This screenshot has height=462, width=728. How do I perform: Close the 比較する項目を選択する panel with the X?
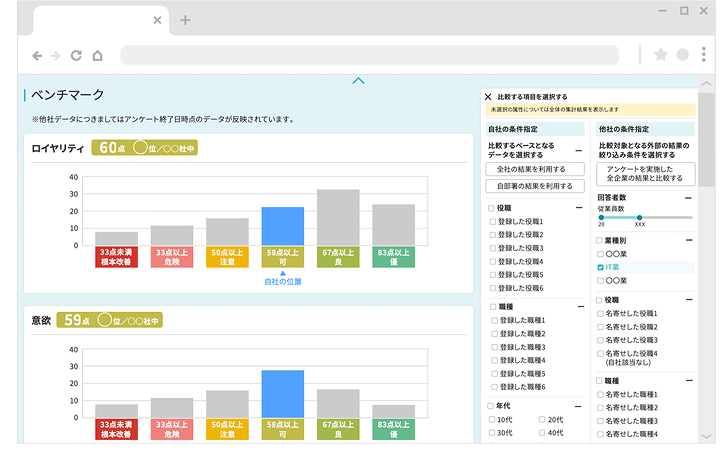[x=488, y=97]
